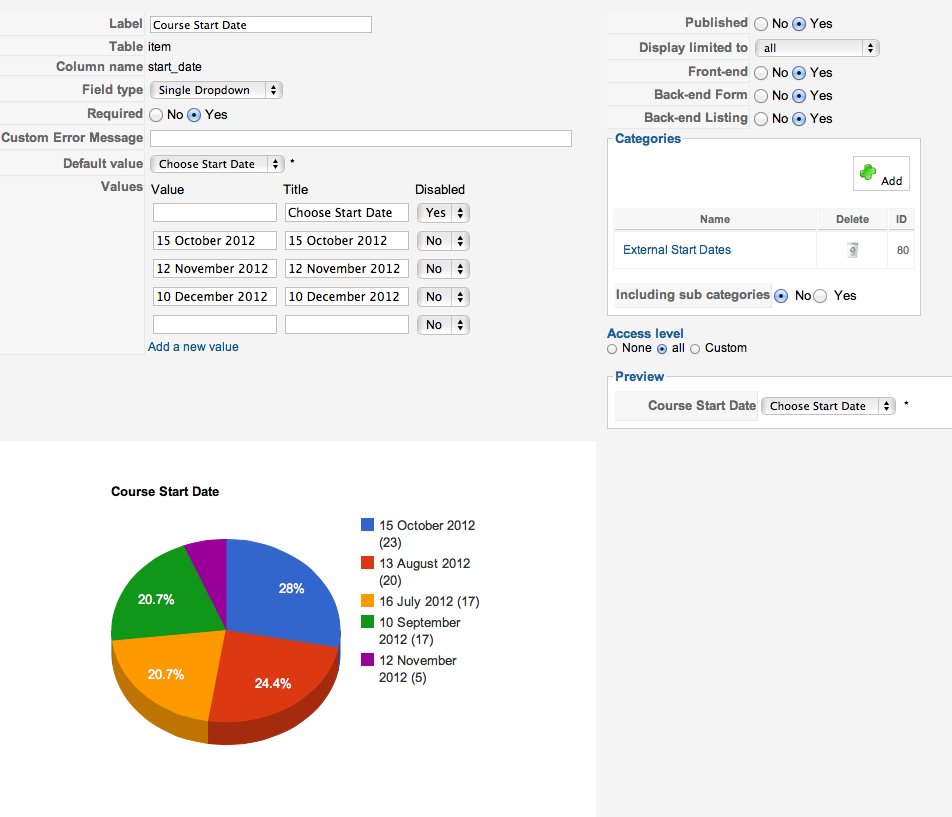952x817 pixels.
Task: Choose No for Including sub categories
Action: click(781, 296)
